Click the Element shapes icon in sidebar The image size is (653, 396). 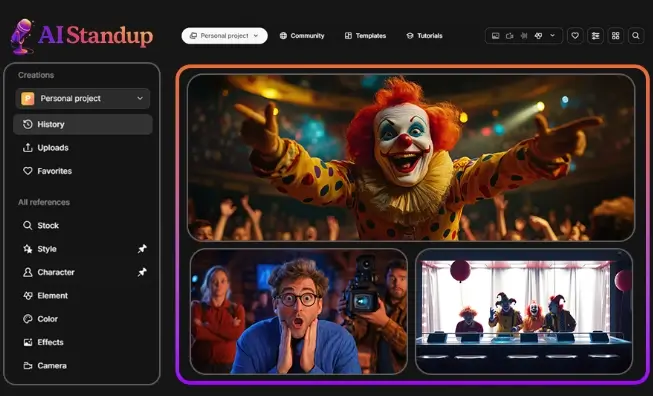pyautogui.click(x=27, y=295)
